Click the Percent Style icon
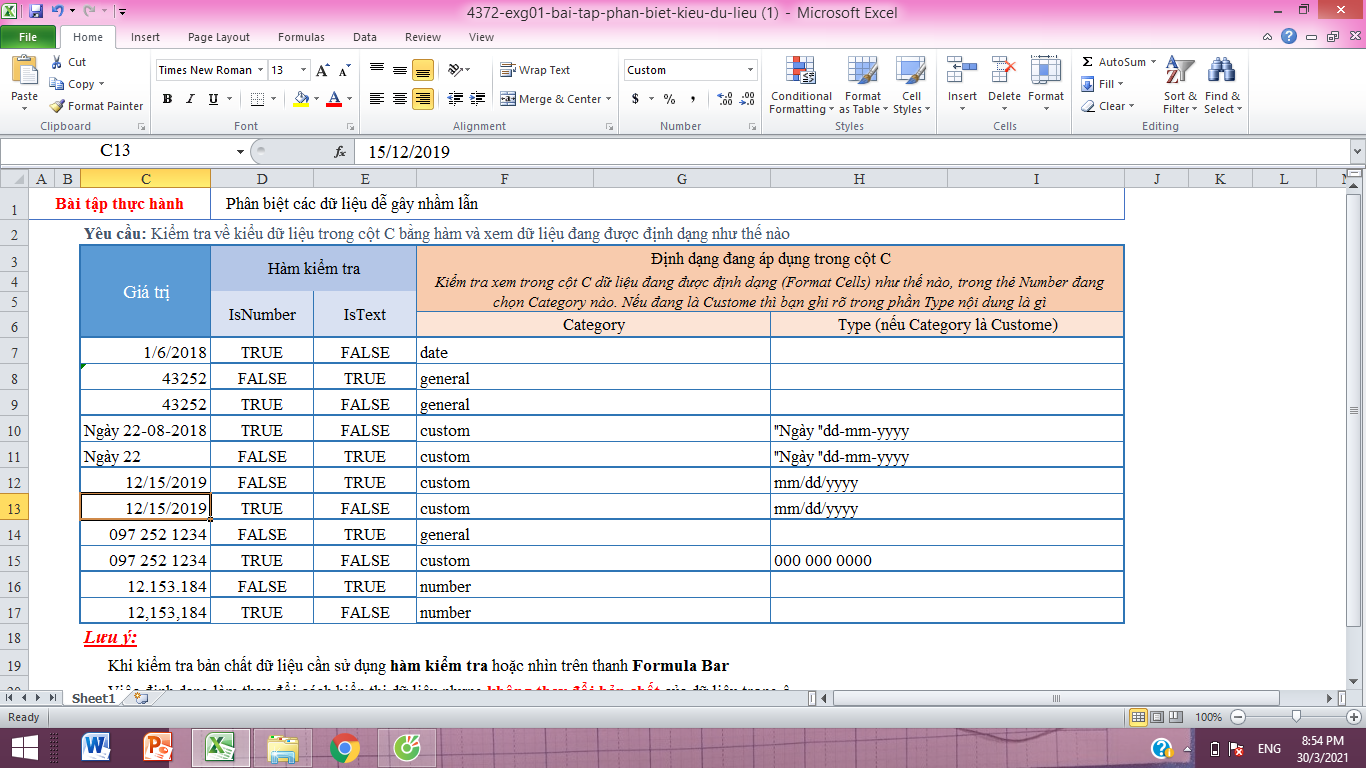This screenshot has height=768, width=1366. (669, 99)
